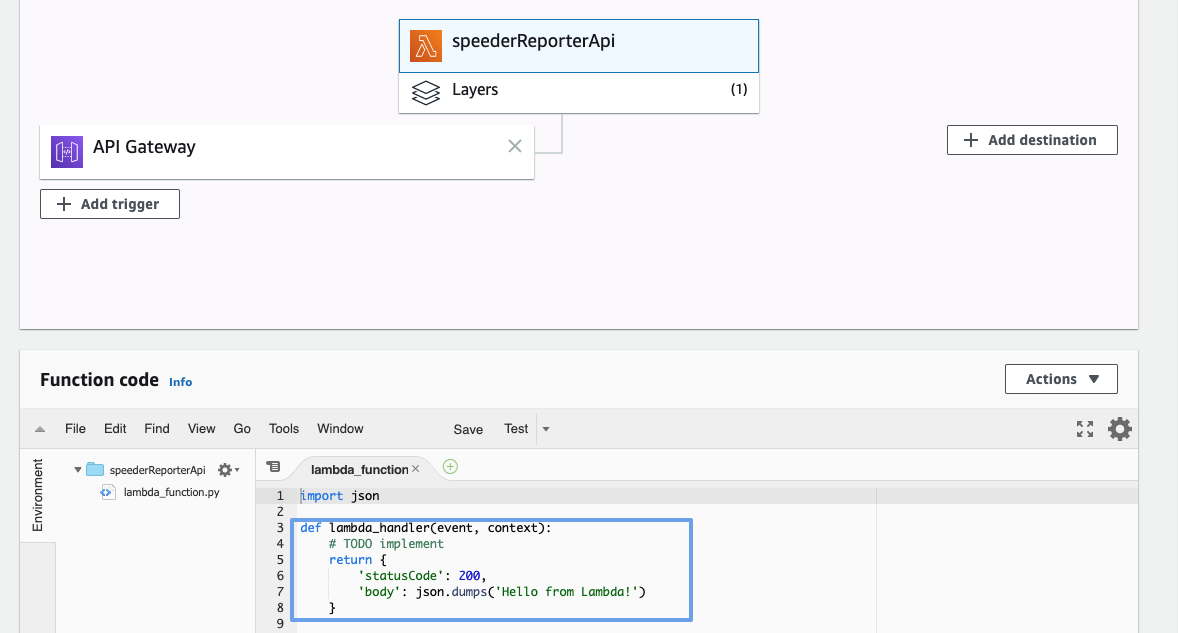Remove the API Gateway trigger with X
The image size is (1178, 633).
click(x=515, y=146)
